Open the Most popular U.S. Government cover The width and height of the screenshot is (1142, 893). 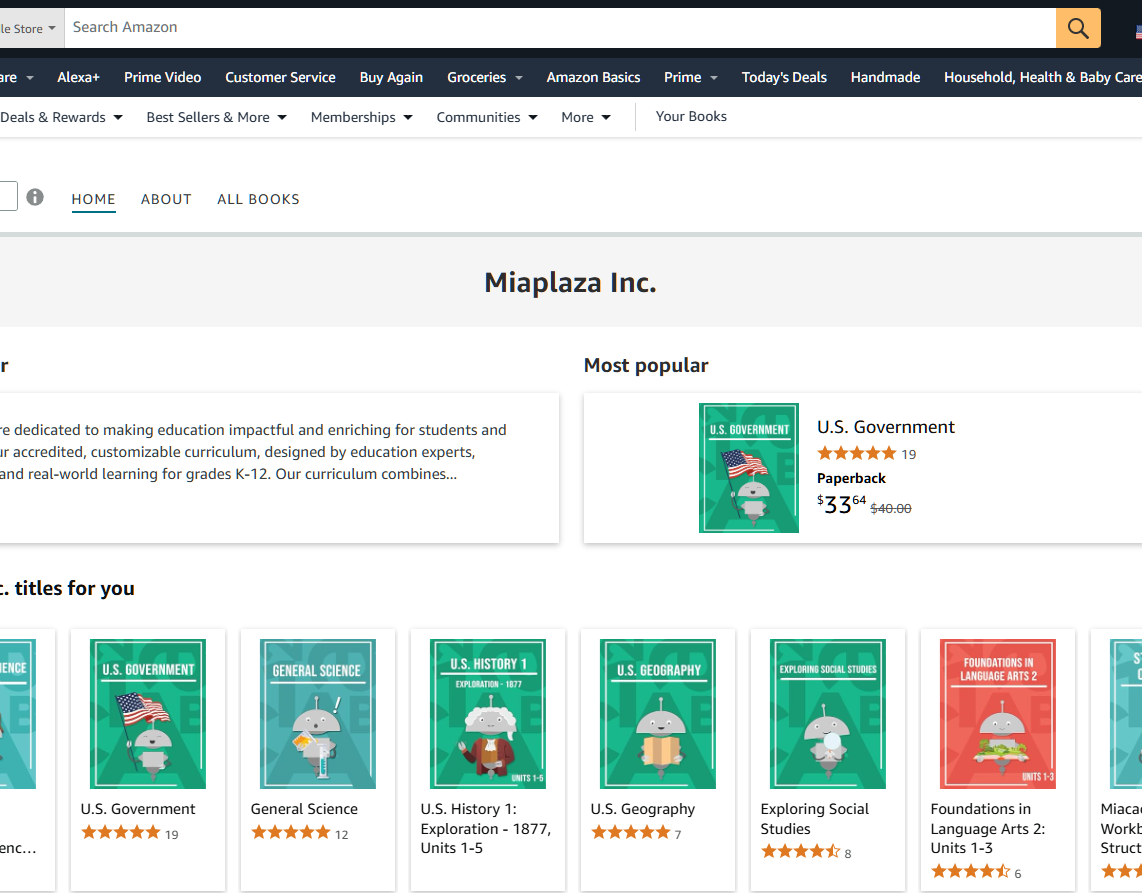(749, 468)
